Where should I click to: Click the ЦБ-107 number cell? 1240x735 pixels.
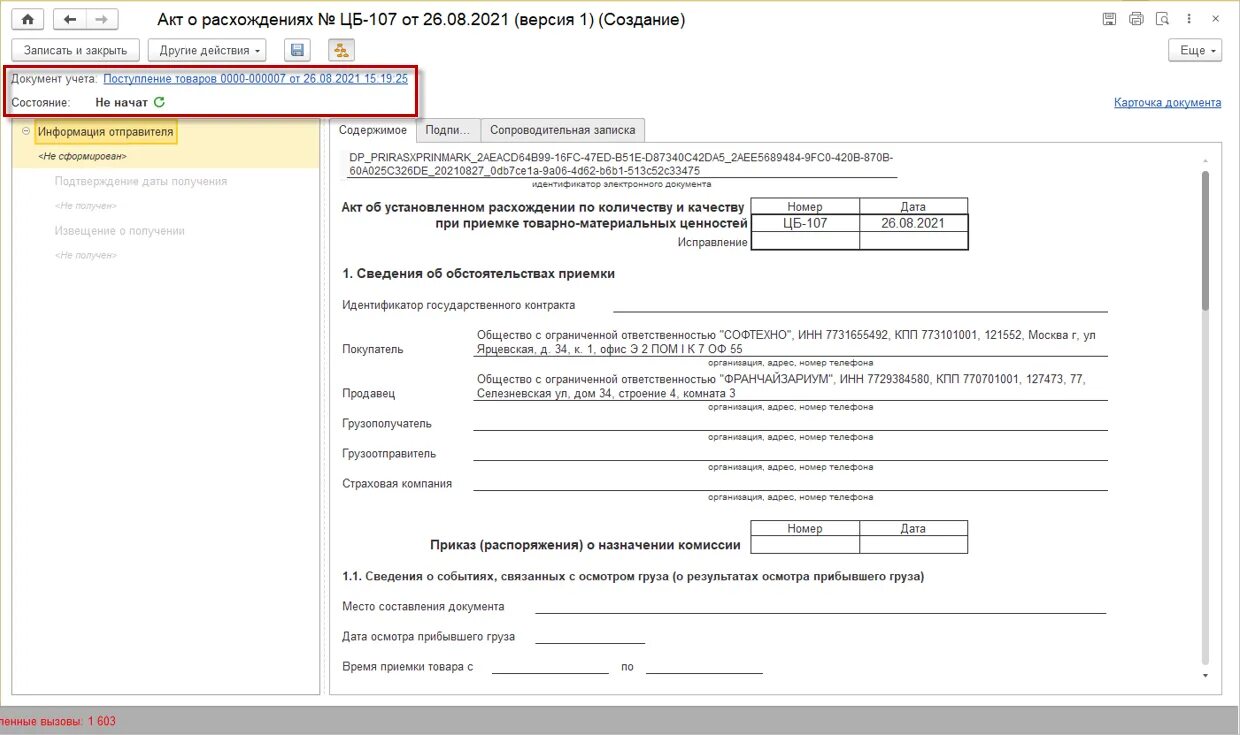tap(805, 223)
